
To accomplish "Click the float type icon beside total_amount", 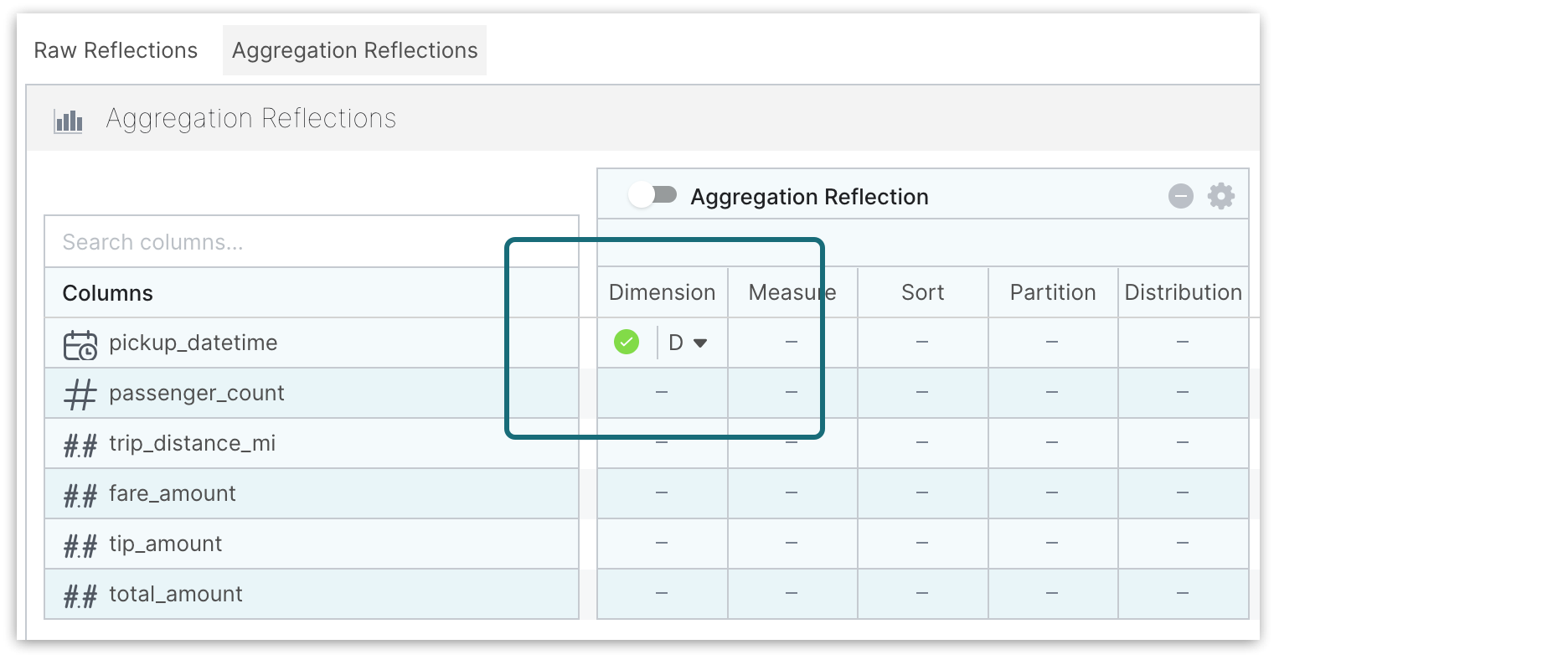I will 80,596.
